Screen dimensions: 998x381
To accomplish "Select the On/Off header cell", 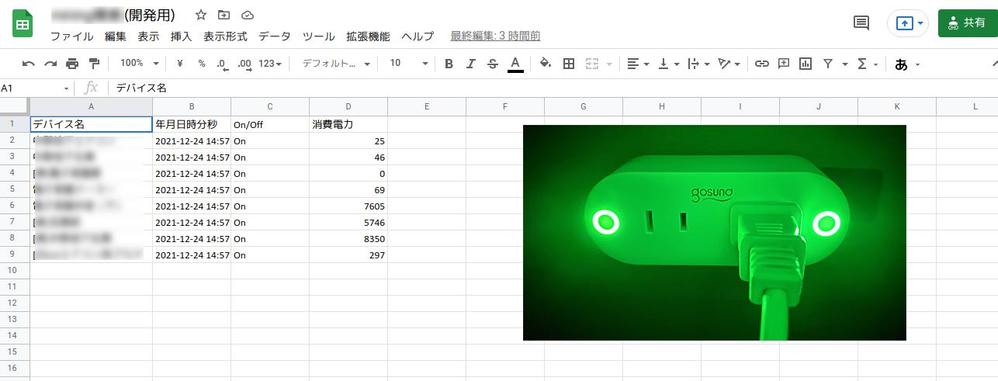I will (x=270, y=124).
